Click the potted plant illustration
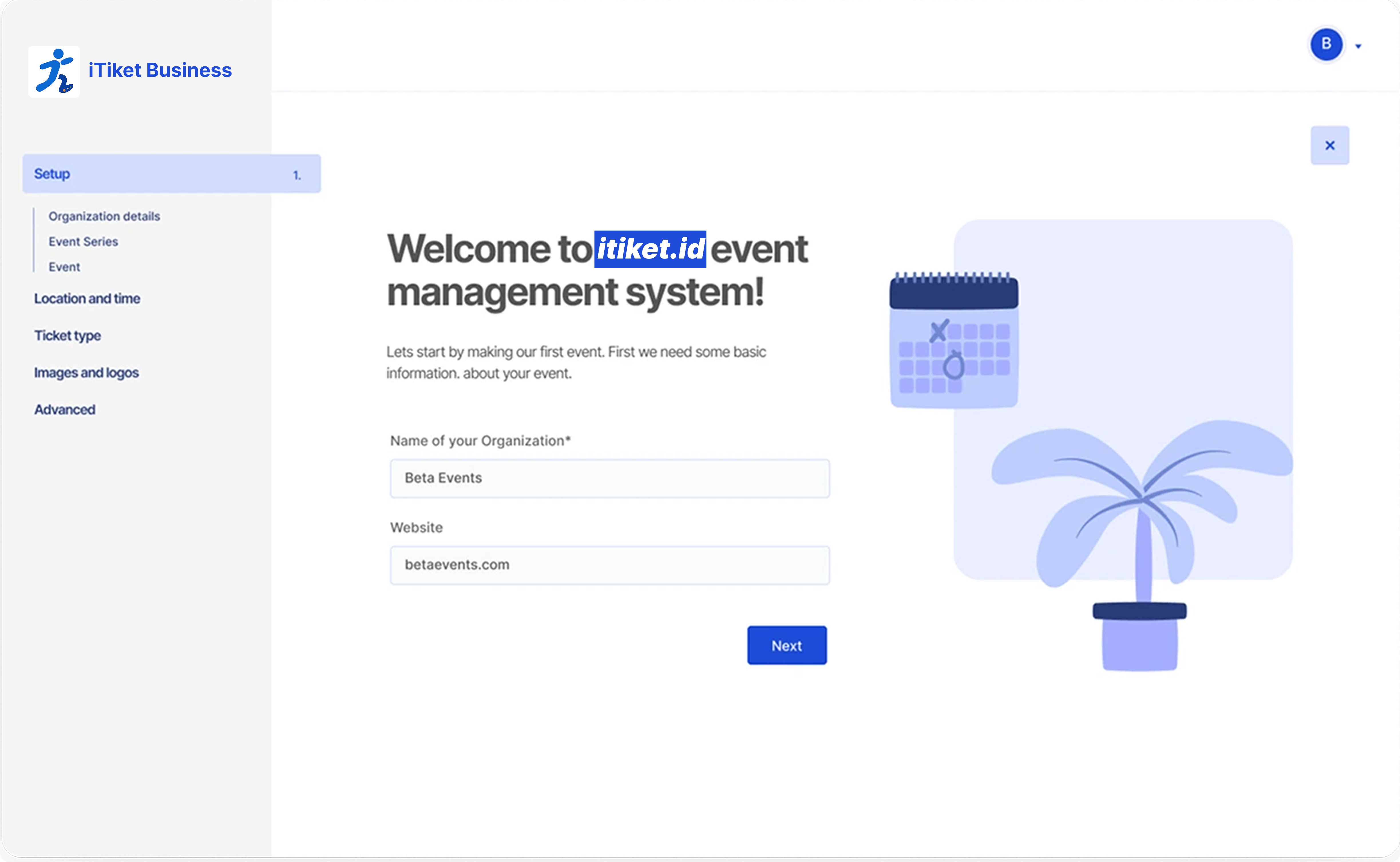1400x862 pixels. [1142, 545]
